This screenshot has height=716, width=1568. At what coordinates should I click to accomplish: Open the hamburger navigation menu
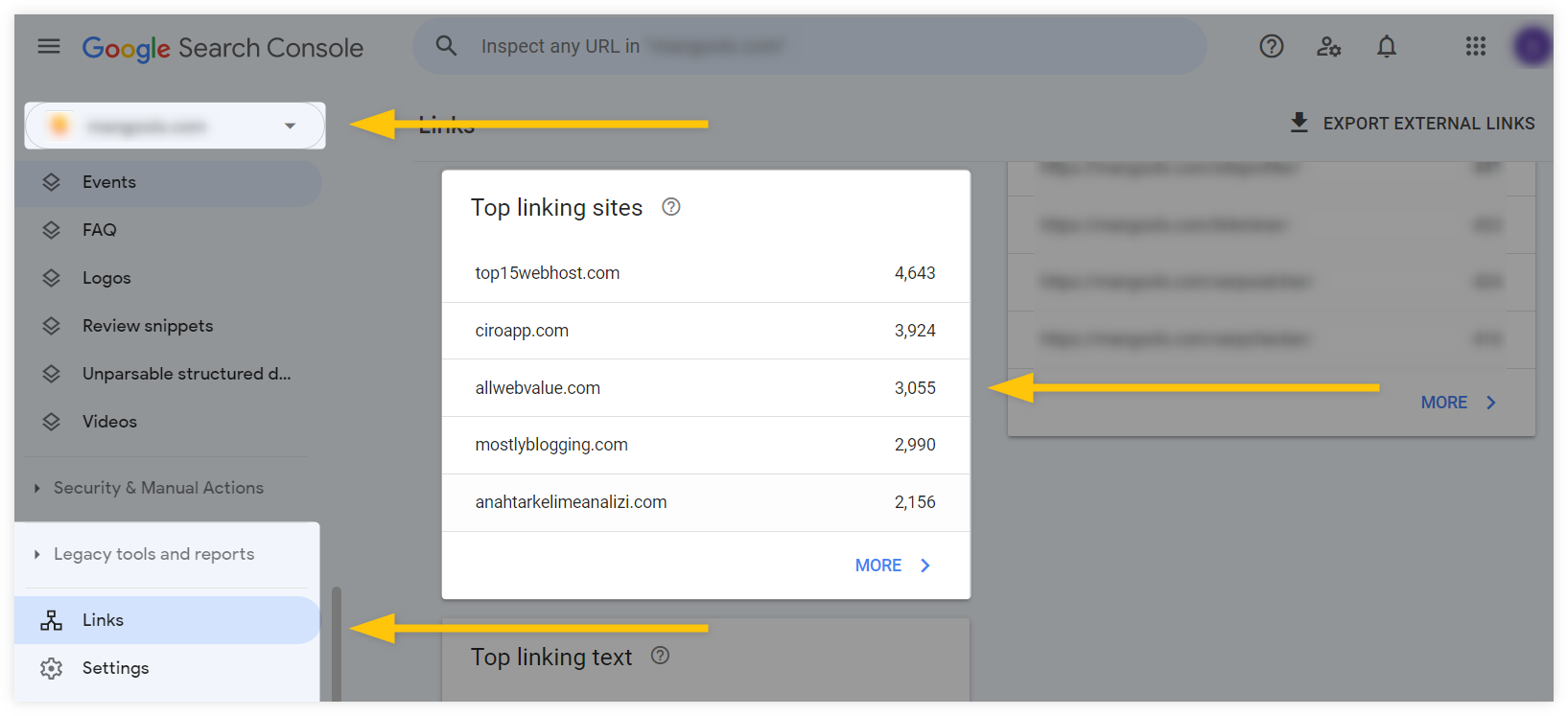(49, 46)
